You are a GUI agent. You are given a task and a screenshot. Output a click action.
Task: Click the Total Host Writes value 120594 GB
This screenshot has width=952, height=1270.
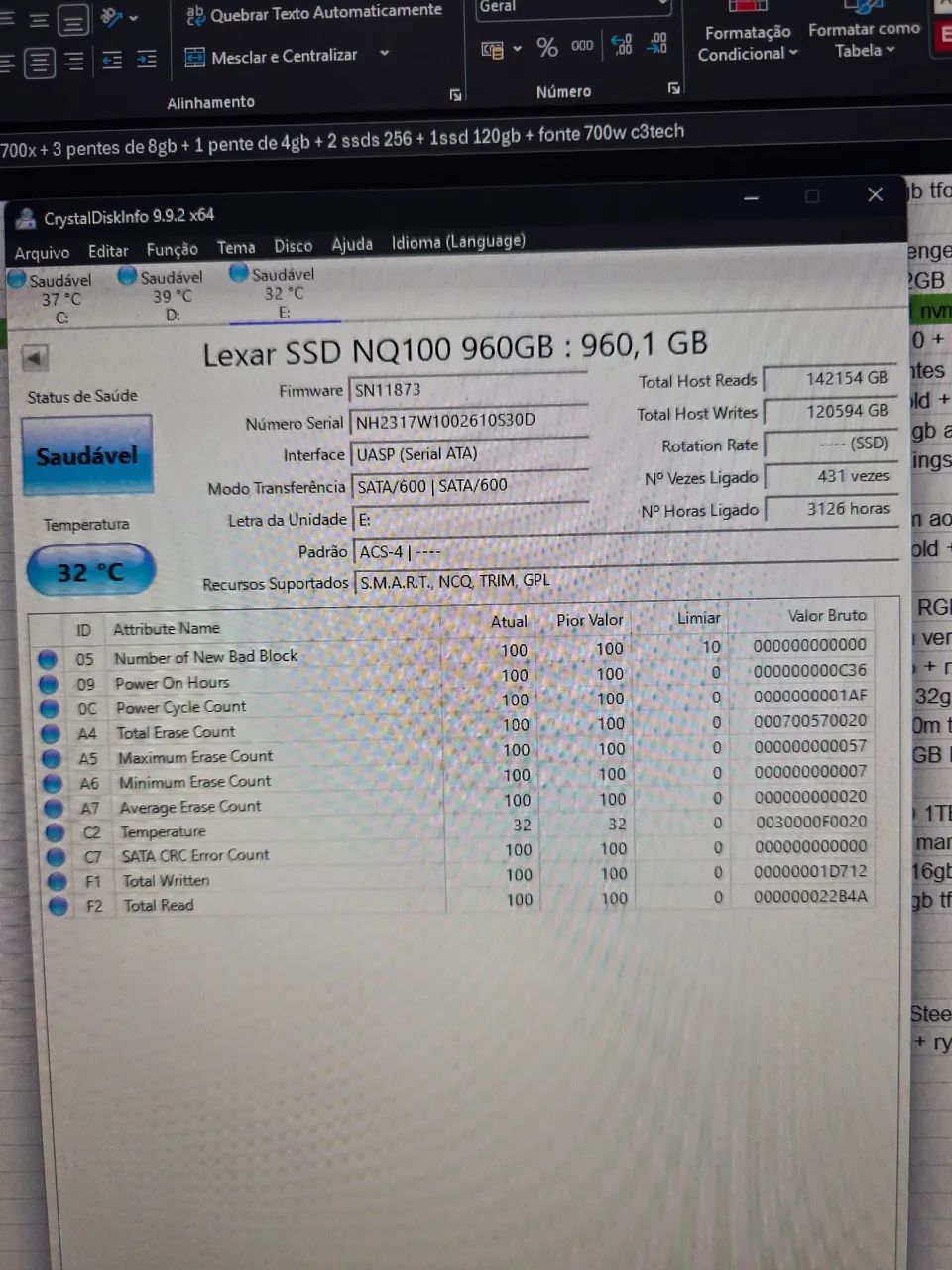(x=831, y=411)
